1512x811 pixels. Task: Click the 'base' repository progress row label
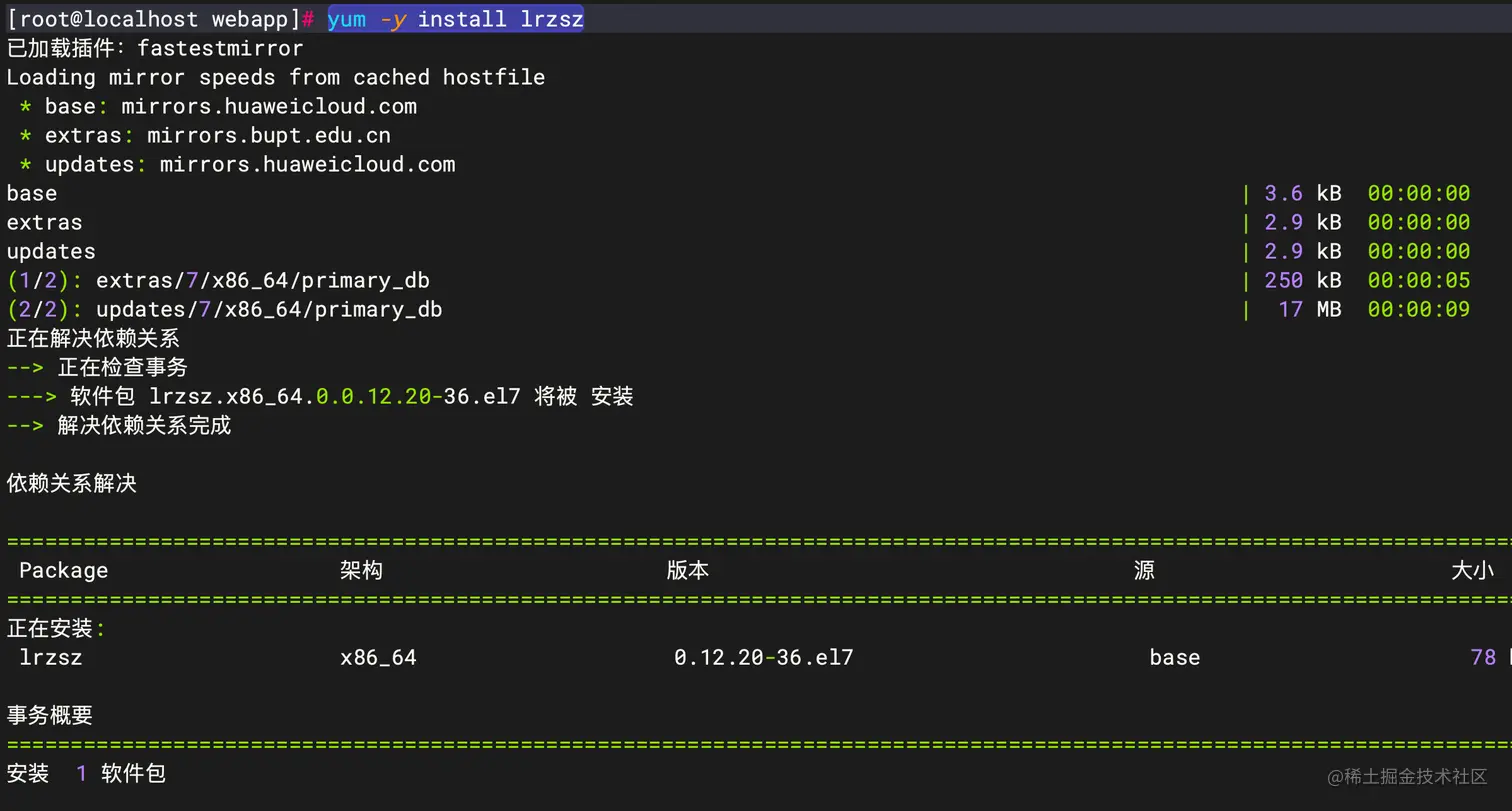32,193
